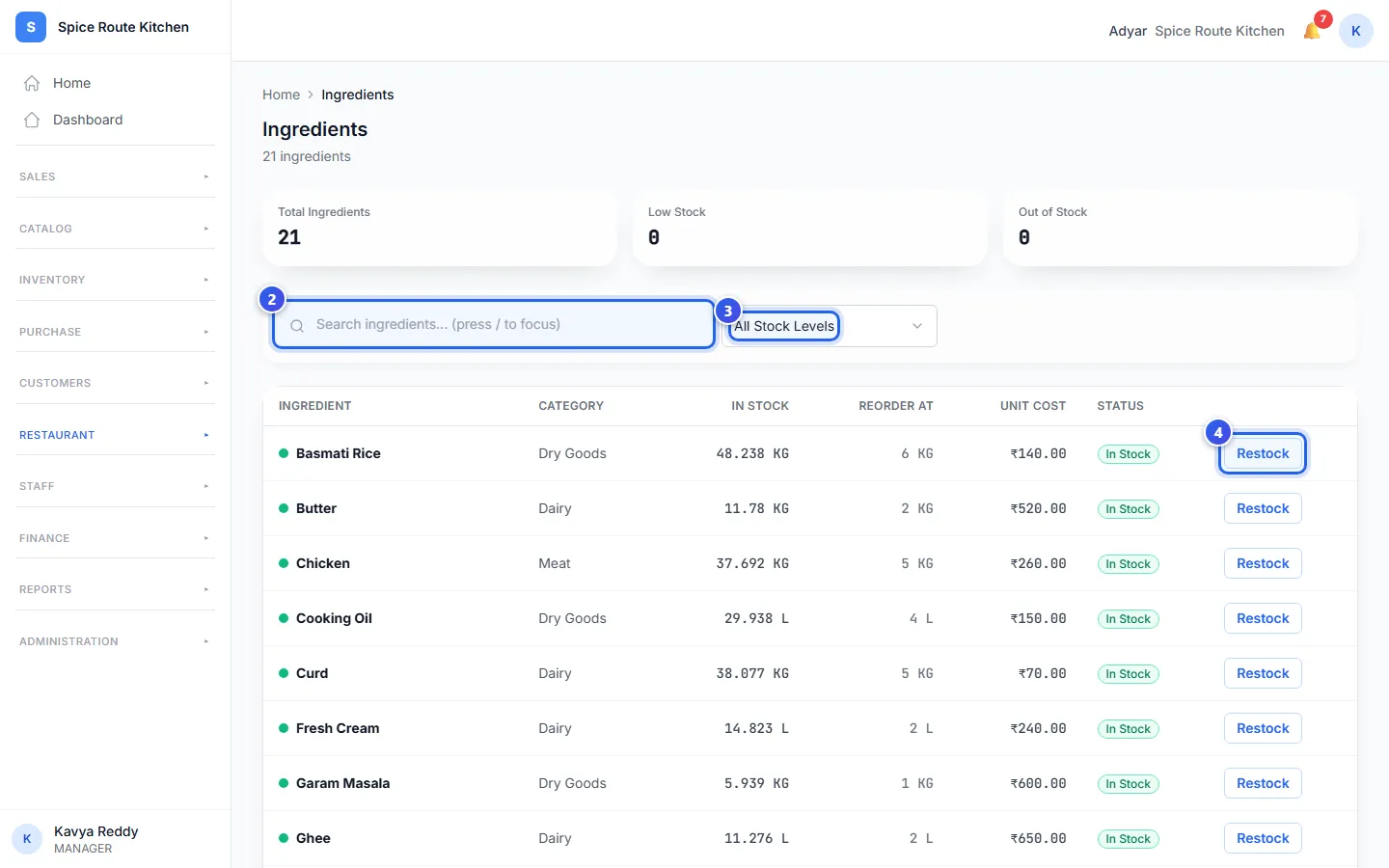Viewport: 1389px width, 868px height.
Task: Collapse the Restaurant section
Action: (x=115, y=435)
